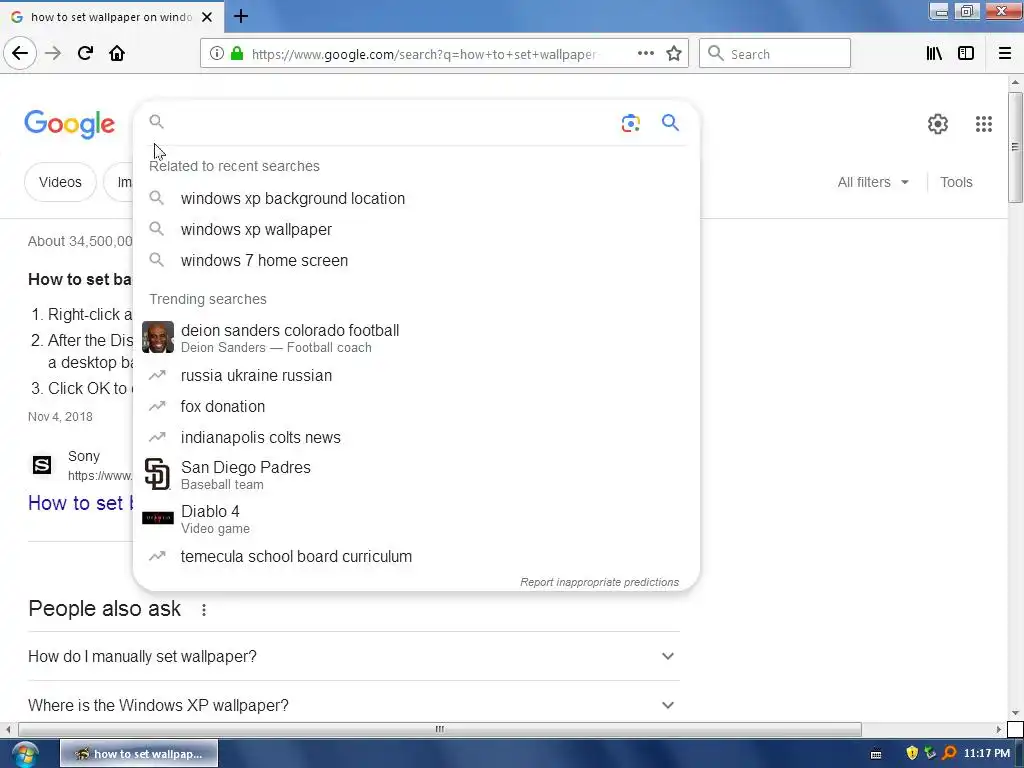Click the Google logo
The image size is (1024, 768).
(x=70, y=124)
